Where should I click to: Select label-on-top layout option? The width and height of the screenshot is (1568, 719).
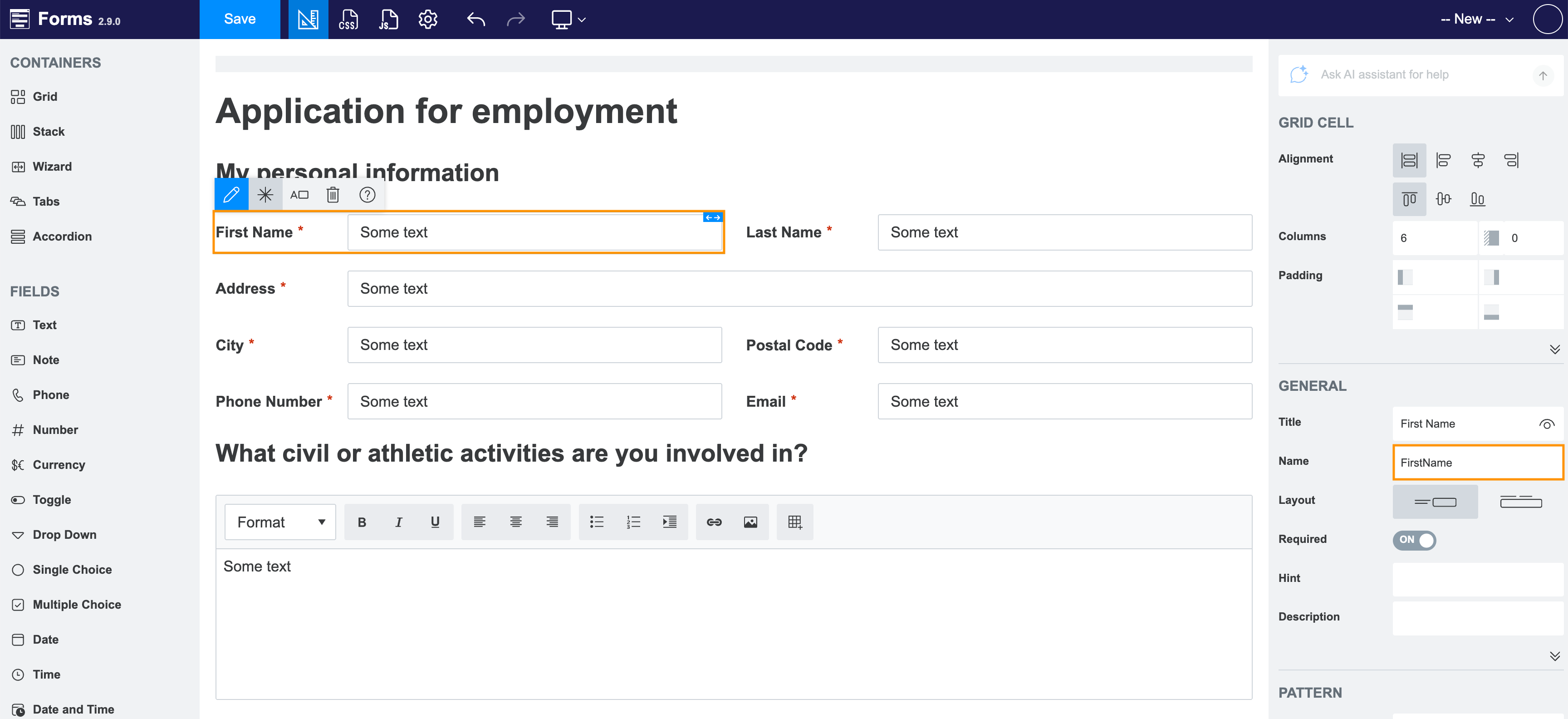pyautogui.click(x=1520, y=502)
